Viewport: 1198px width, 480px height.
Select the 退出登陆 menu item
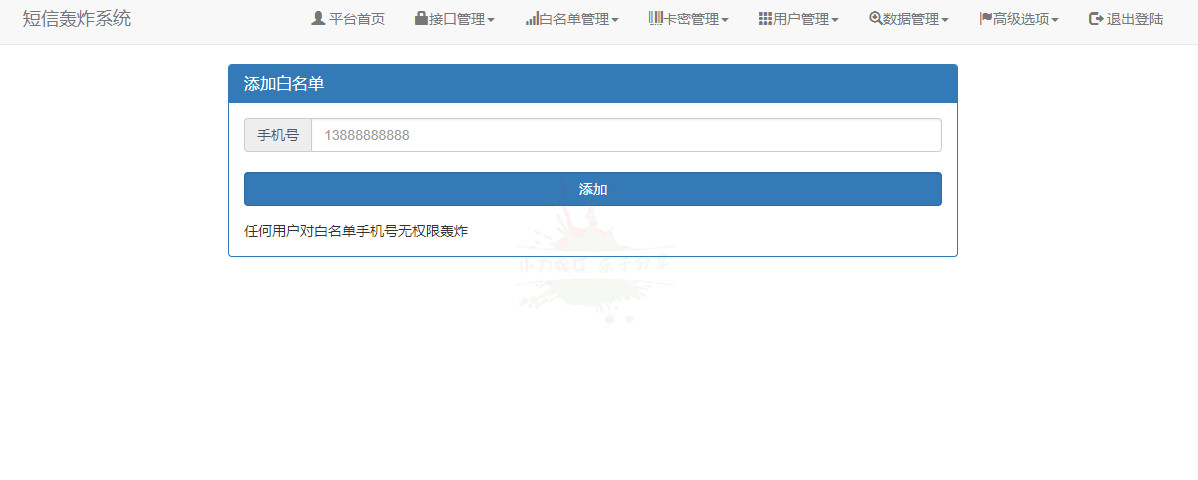[1135, 19]
